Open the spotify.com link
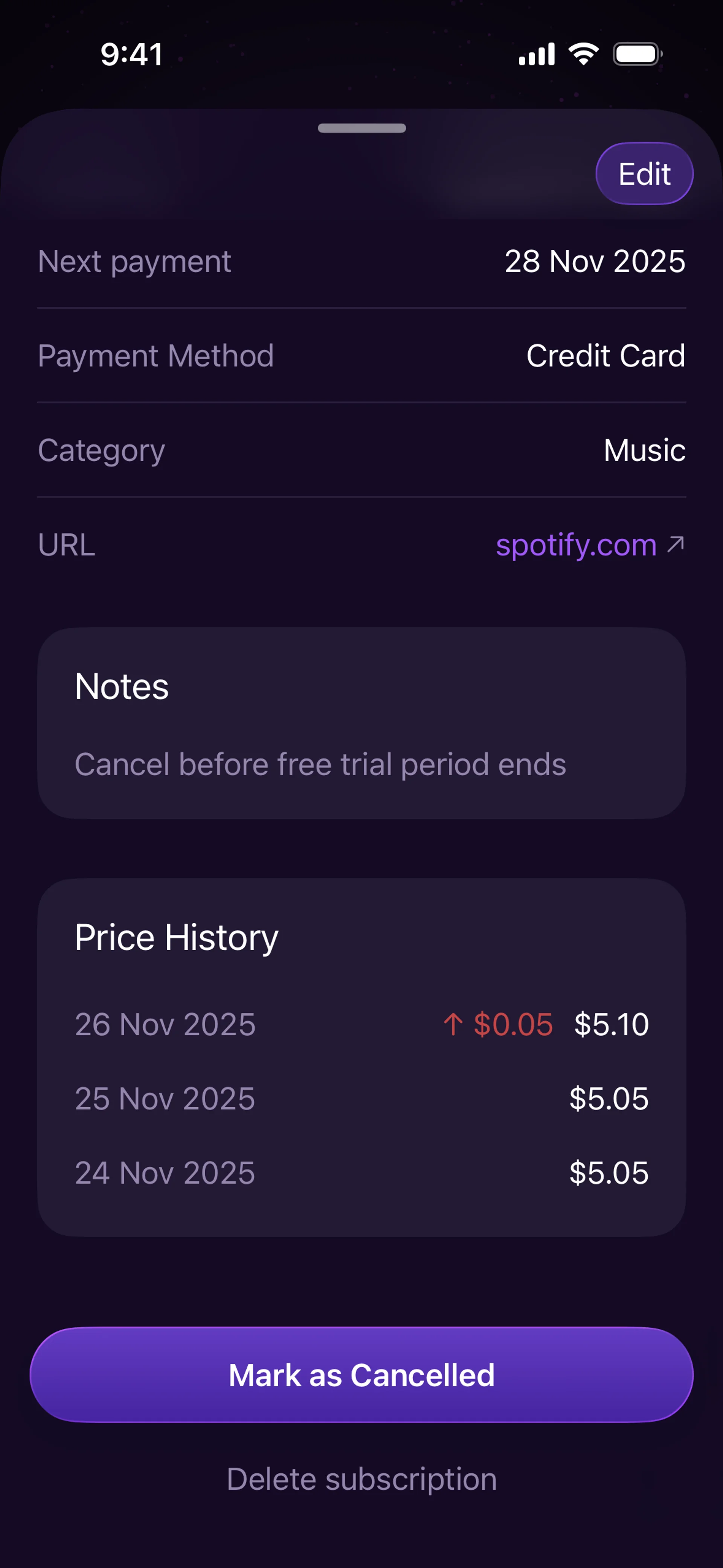723x1568 pixels. [x=576, y=545]
